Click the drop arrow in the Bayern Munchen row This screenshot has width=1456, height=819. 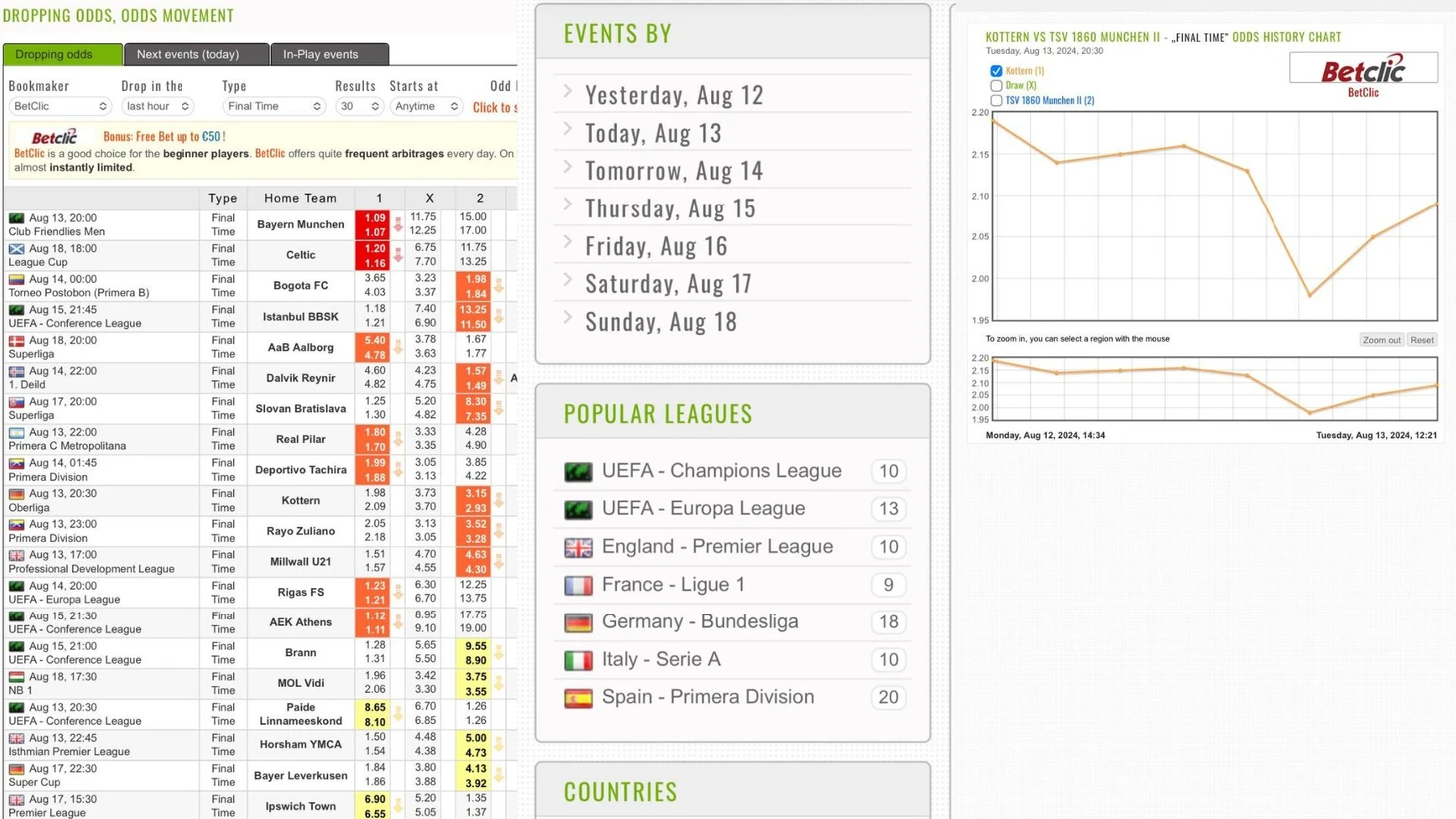[398, 225]
